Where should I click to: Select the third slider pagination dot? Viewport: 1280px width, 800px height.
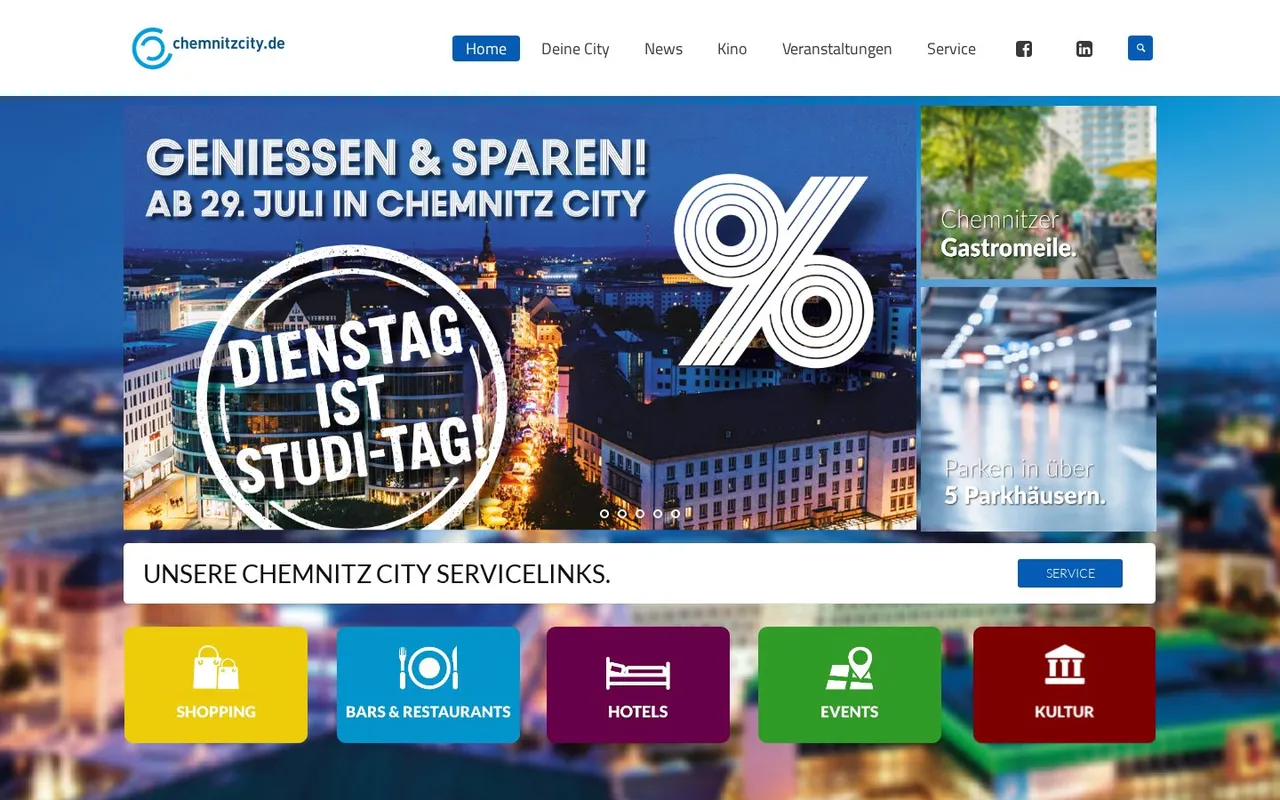point(640,513)
